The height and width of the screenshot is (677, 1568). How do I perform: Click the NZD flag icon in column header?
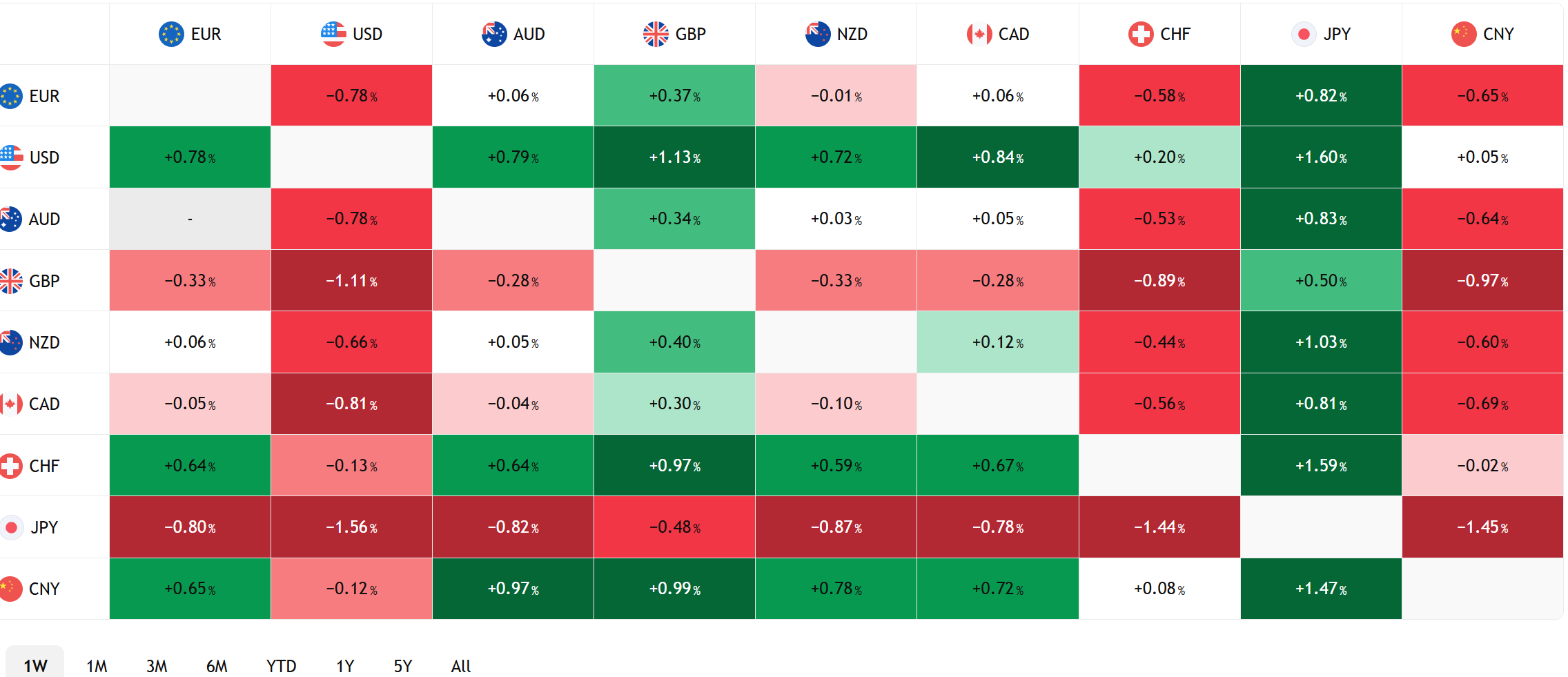(x=818, y=34)
